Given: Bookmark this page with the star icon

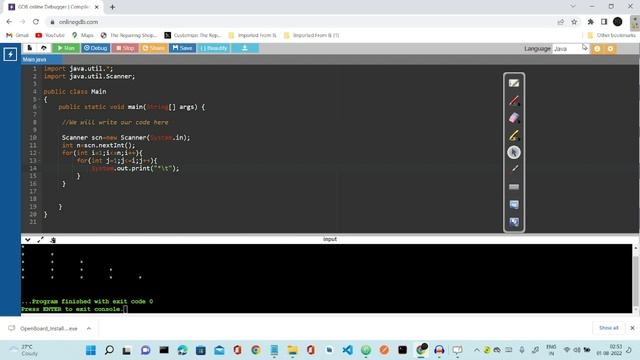Looking at the screenshot, I should tap(574, 22).
